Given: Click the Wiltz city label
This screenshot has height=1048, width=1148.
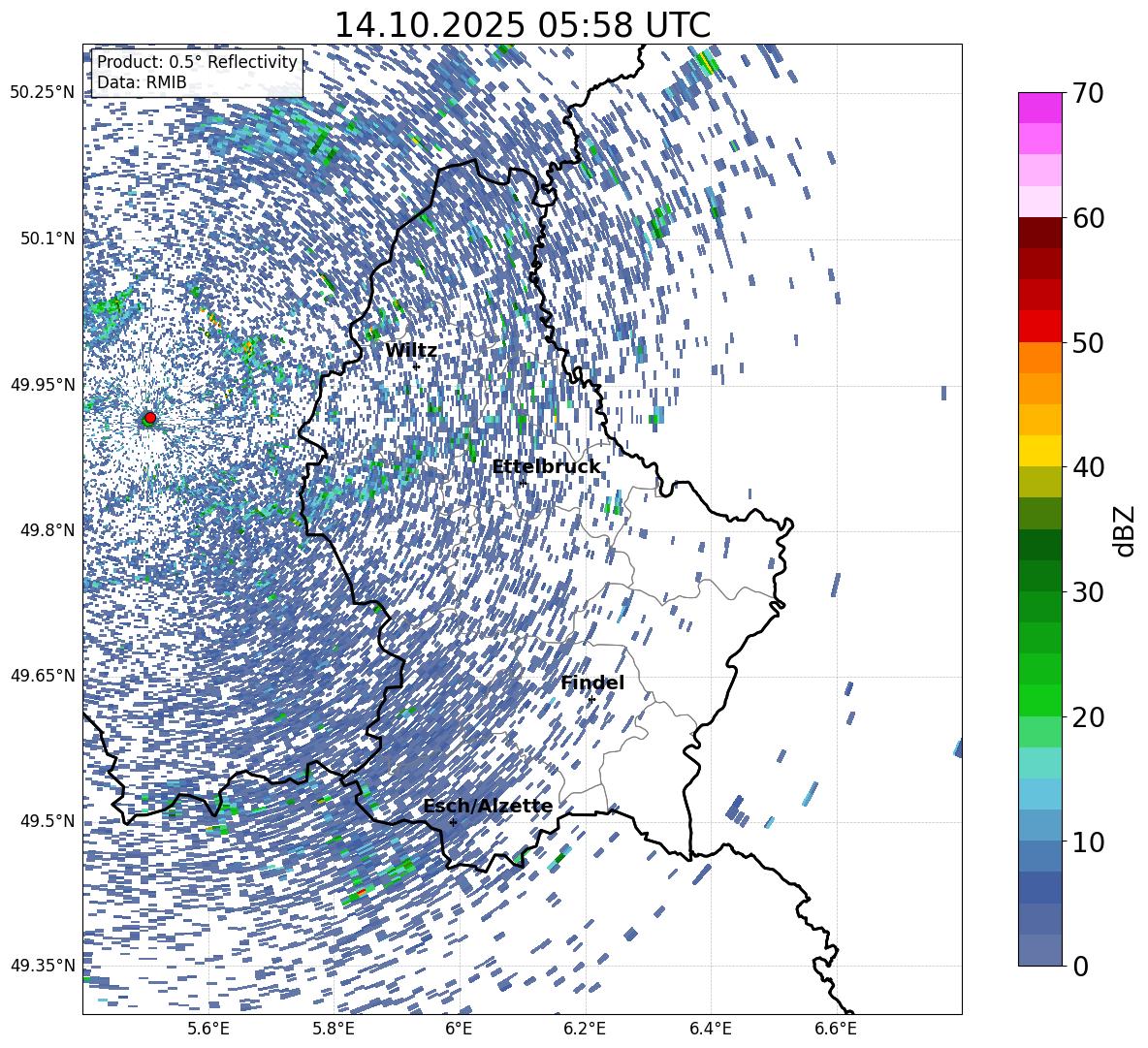Looking at the screenshot, I should (411, 351).
